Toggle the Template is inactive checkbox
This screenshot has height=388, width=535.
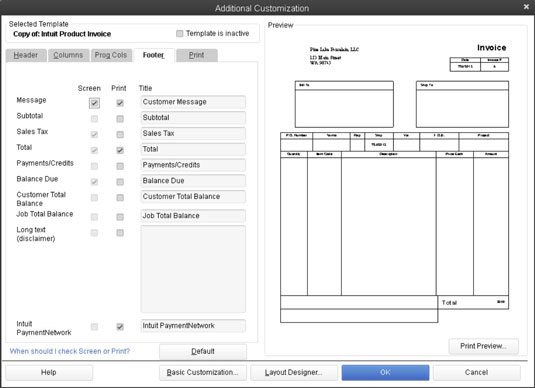tap(179, 33)
